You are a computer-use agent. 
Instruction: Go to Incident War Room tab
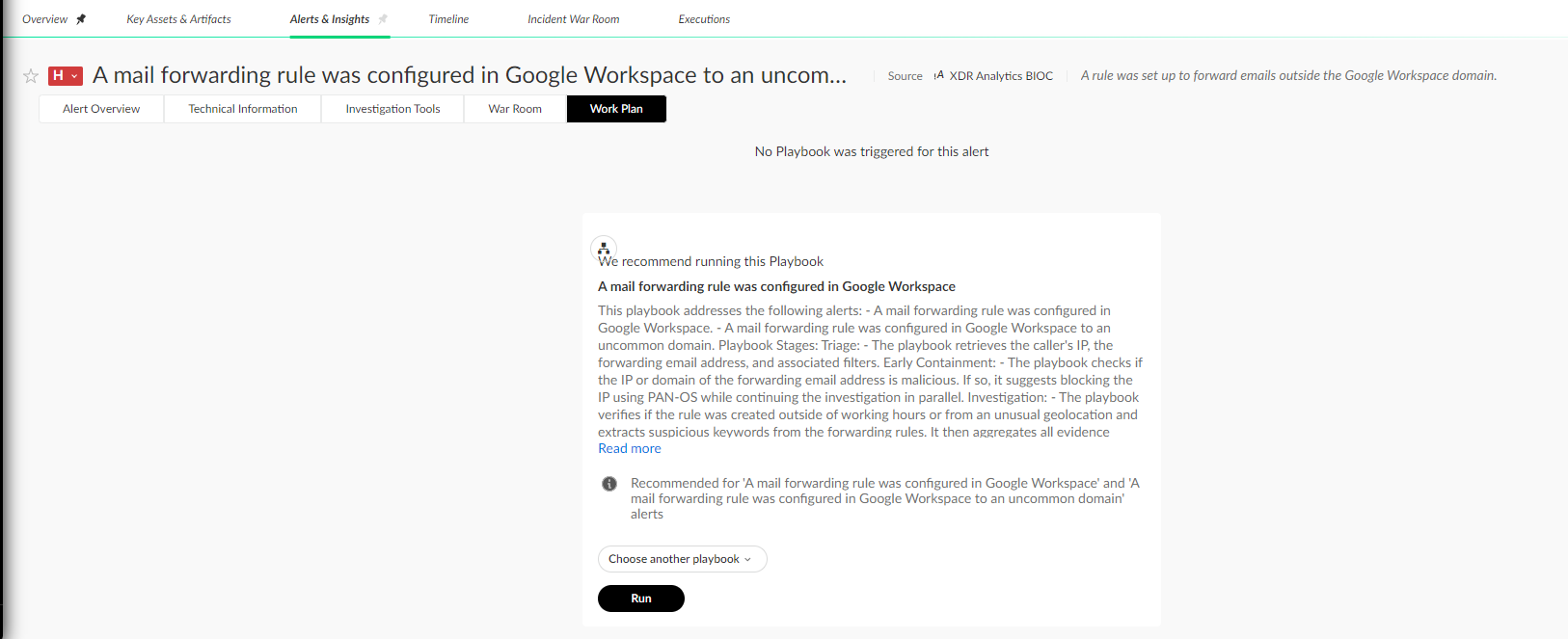[574, 19]
